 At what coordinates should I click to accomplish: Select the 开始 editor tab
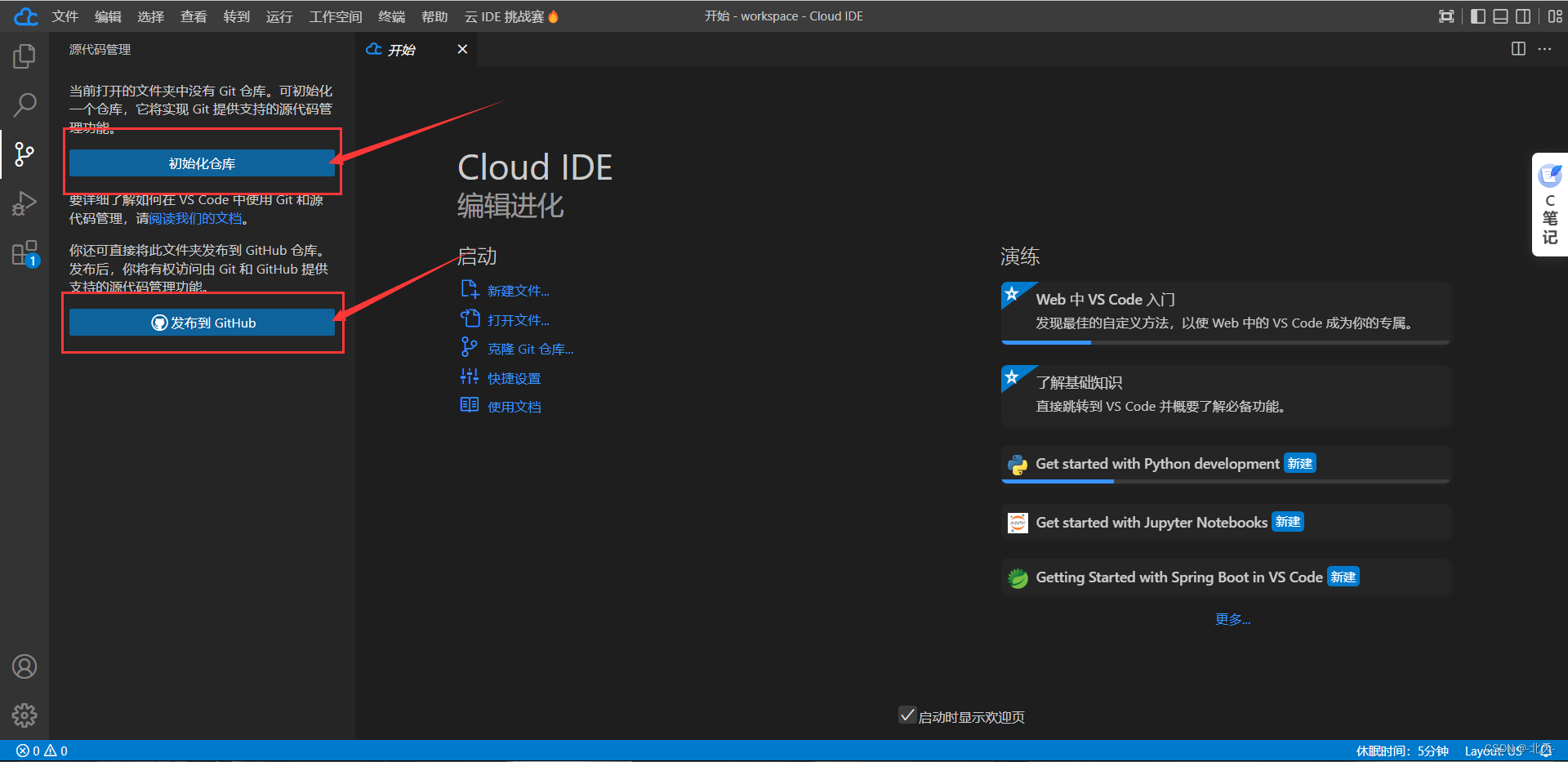(x=416, y=50)
